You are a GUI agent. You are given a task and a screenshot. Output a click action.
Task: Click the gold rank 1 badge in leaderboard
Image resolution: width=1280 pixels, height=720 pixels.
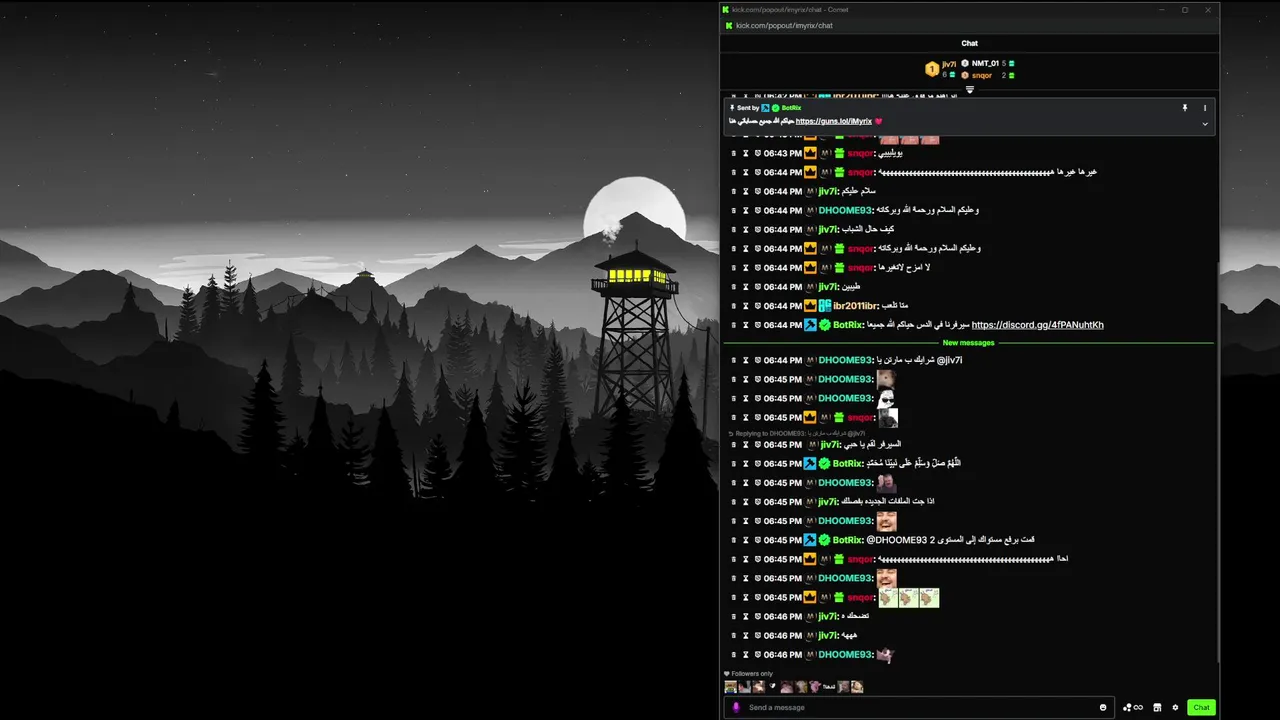coord(932,69)
